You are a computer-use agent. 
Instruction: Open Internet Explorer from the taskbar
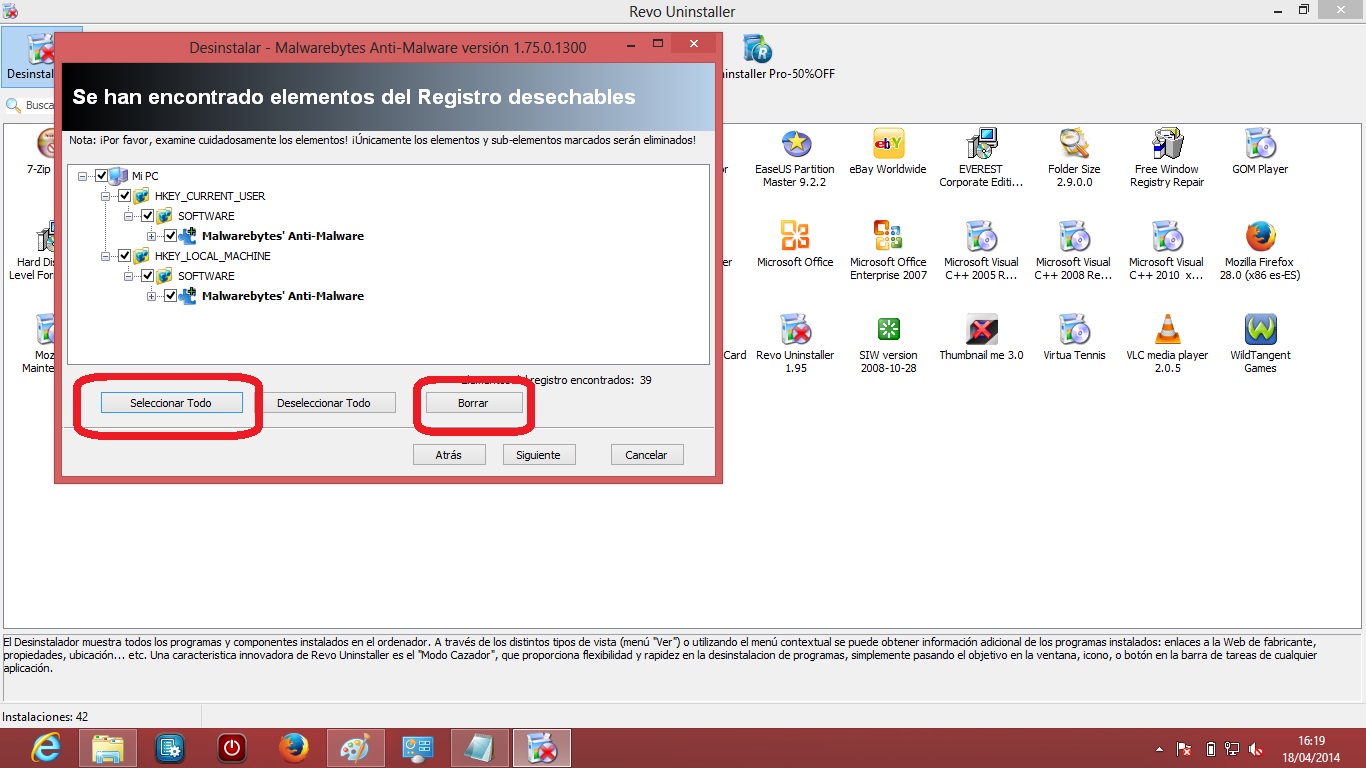tap(46, 747)
